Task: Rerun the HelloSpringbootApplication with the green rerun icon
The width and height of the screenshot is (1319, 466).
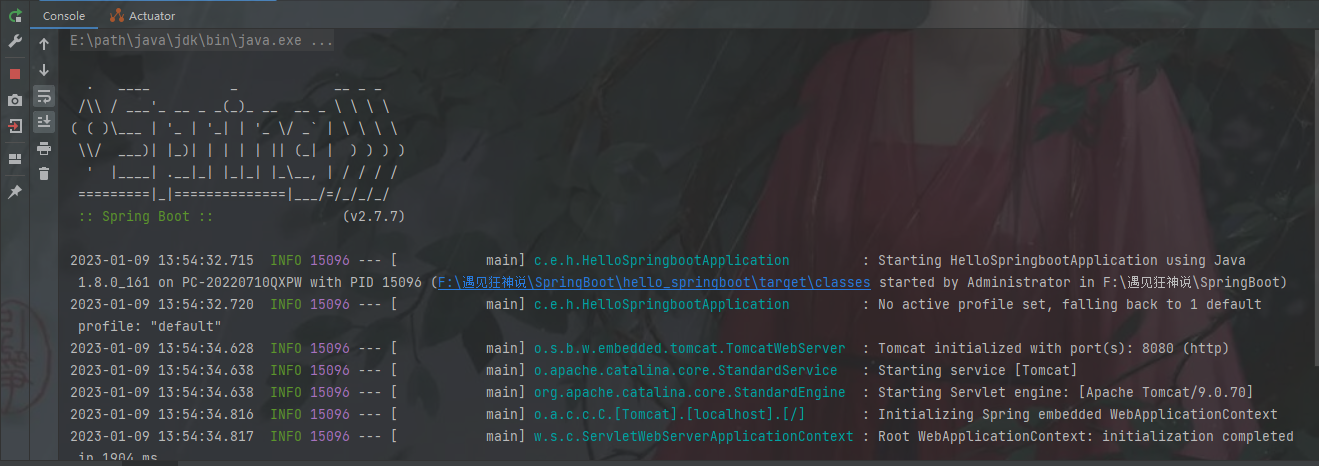Action: 15,16
